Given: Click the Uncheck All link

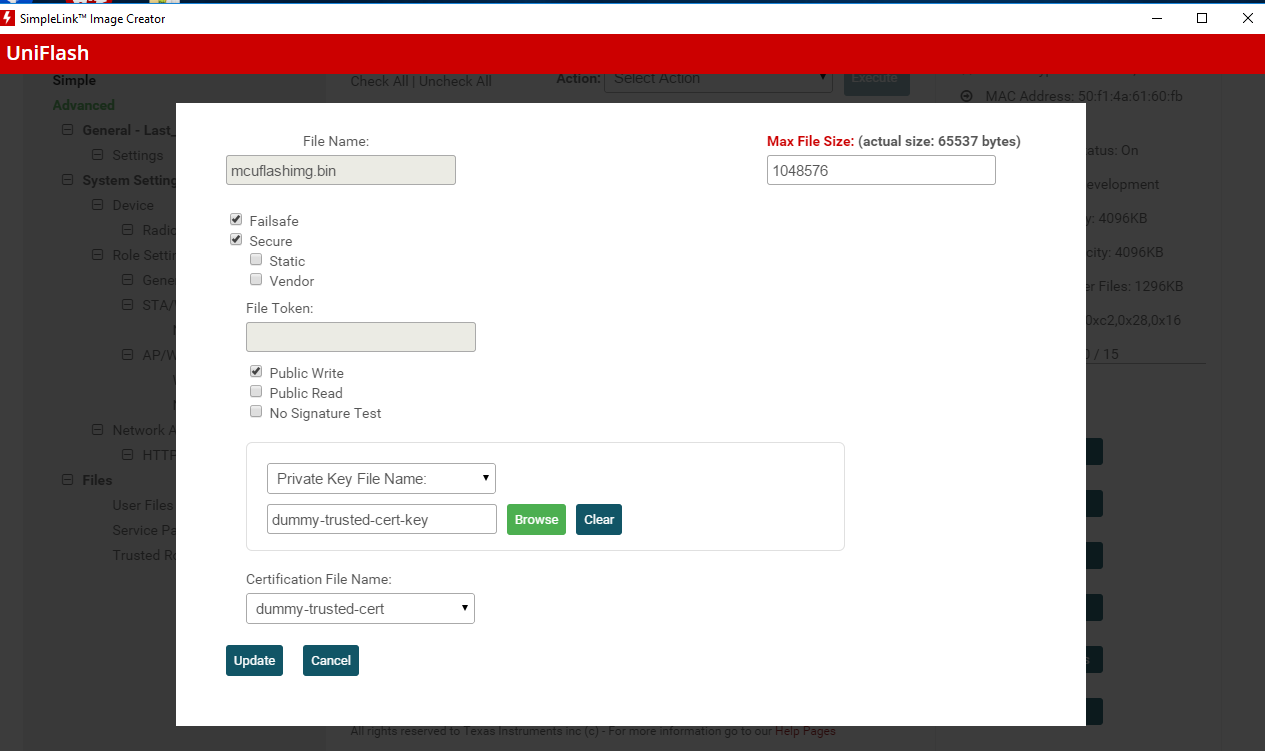Looking at the screenshot, I should (x=455, y=82).
